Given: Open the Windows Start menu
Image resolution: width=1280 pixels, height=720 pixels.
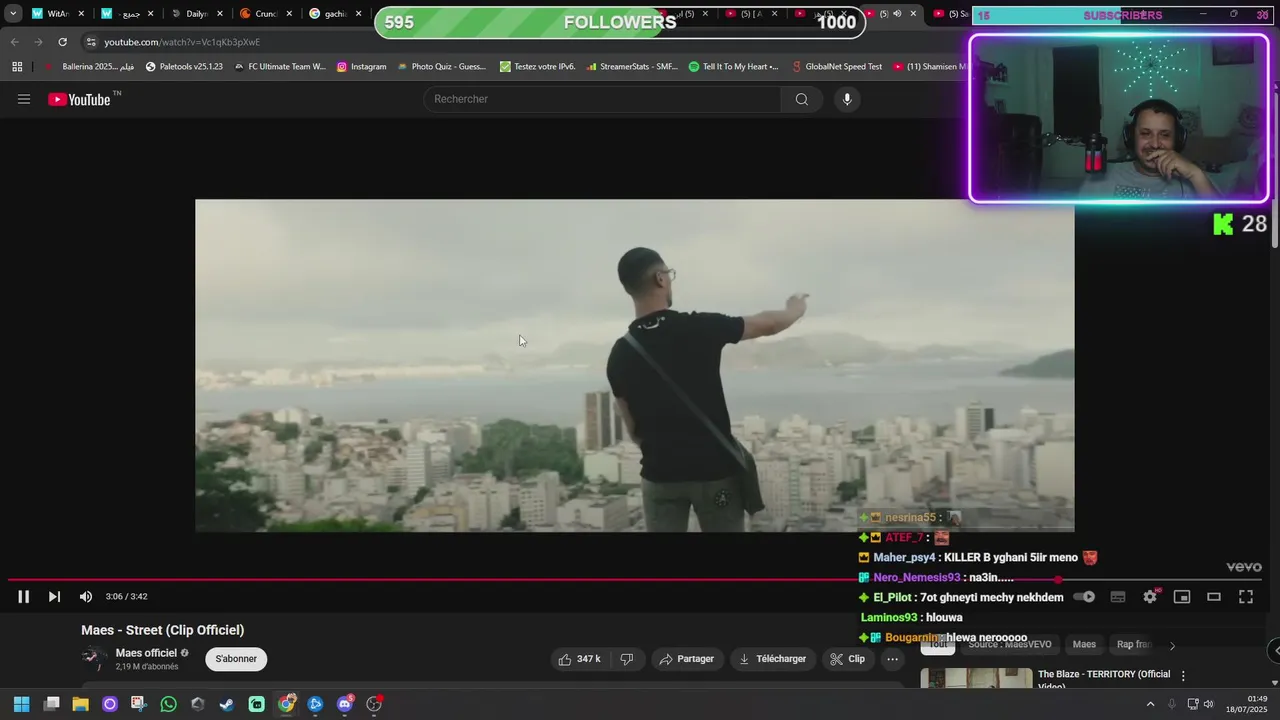Looking at the screenshot, I should [21, 704].
